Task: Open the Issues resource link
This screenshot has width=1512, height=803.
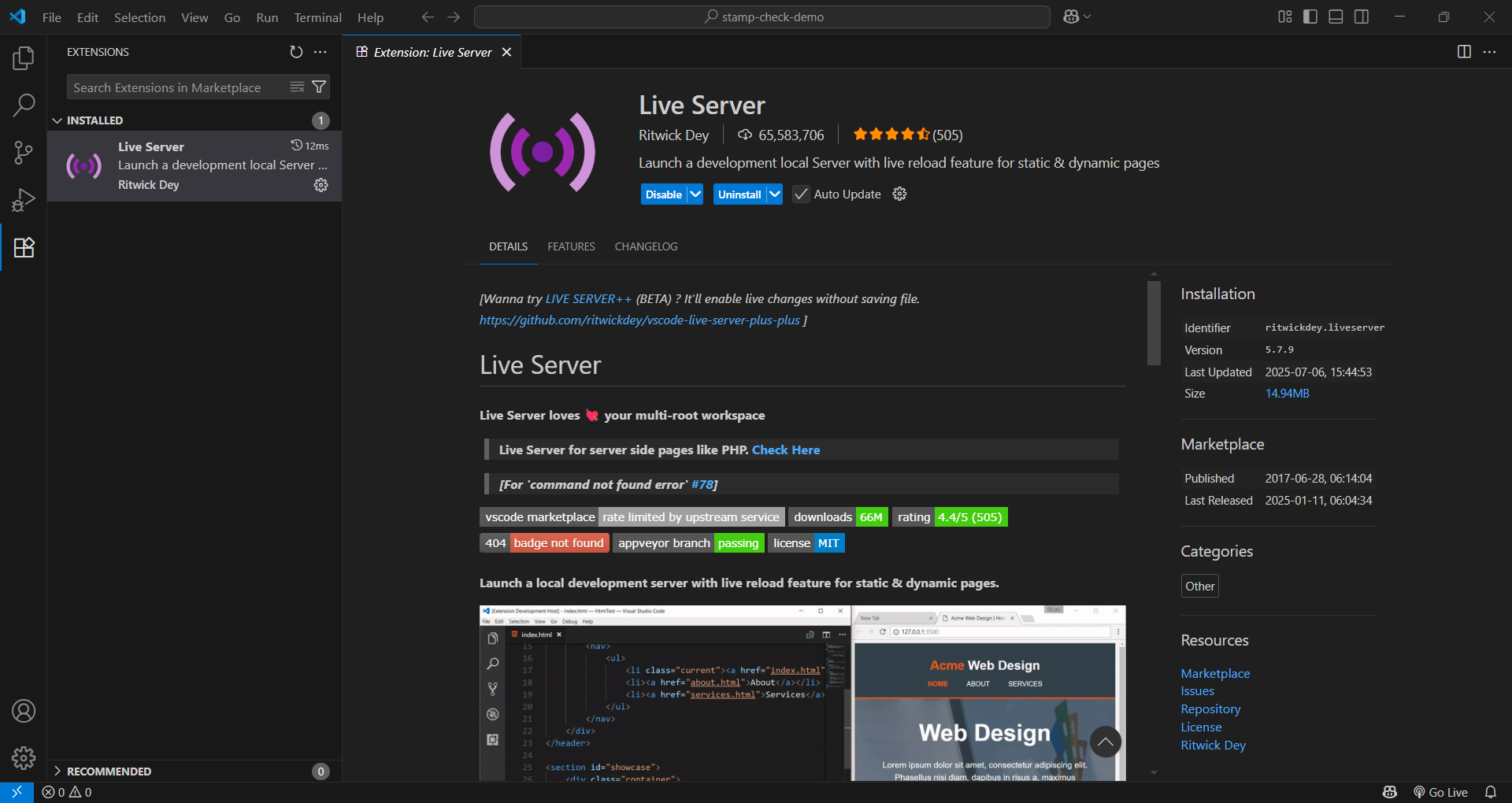Action: pos(1197,691)
